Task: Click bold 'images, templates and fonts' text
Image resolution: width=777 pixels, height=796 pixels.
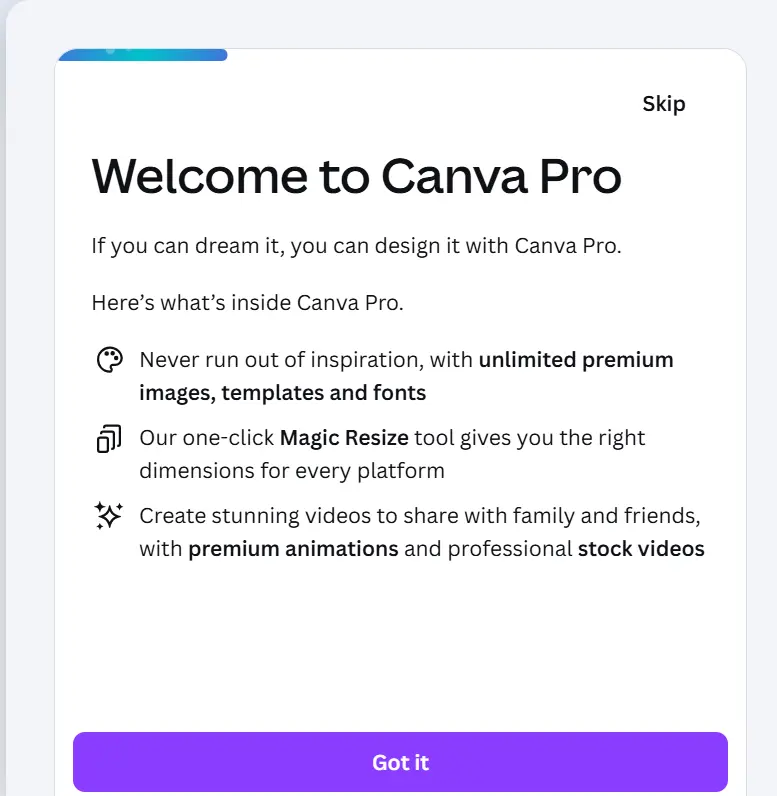Action: tap(283, 393)
